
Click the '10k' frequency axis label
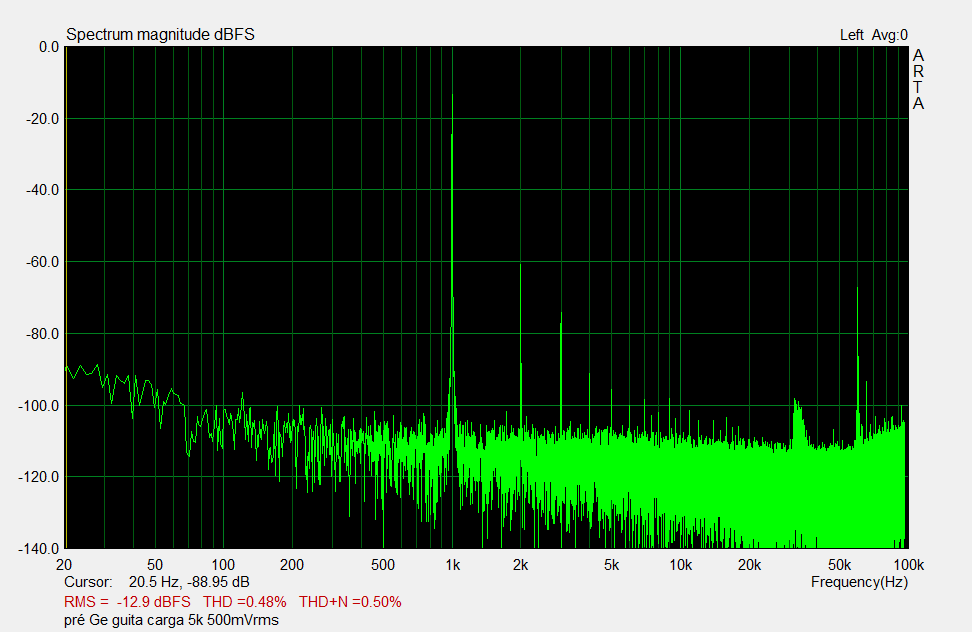681,565
